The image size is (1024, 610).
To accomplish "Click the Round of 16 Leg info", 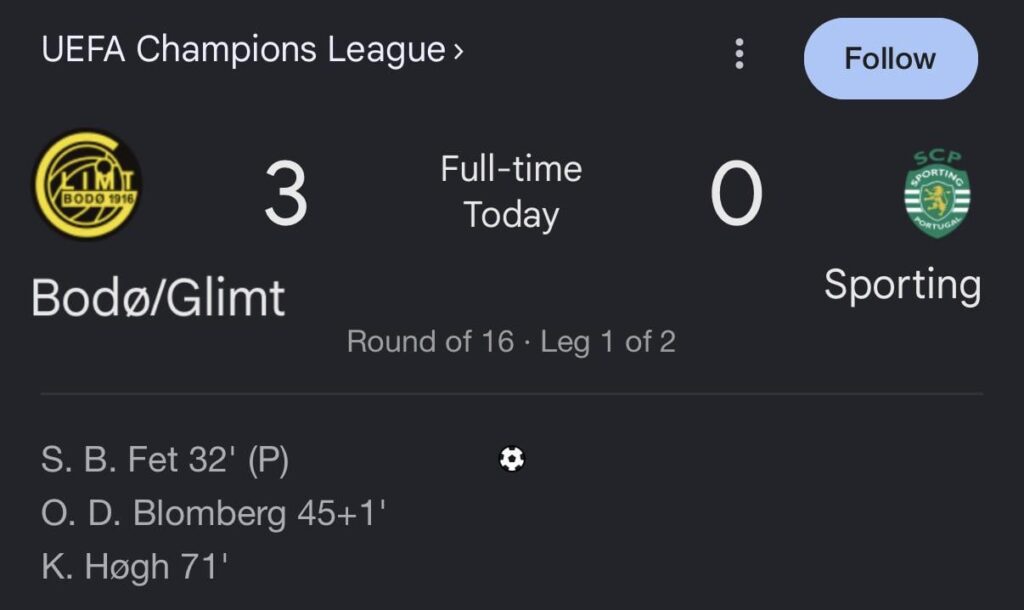I will (x=510, y=342).
